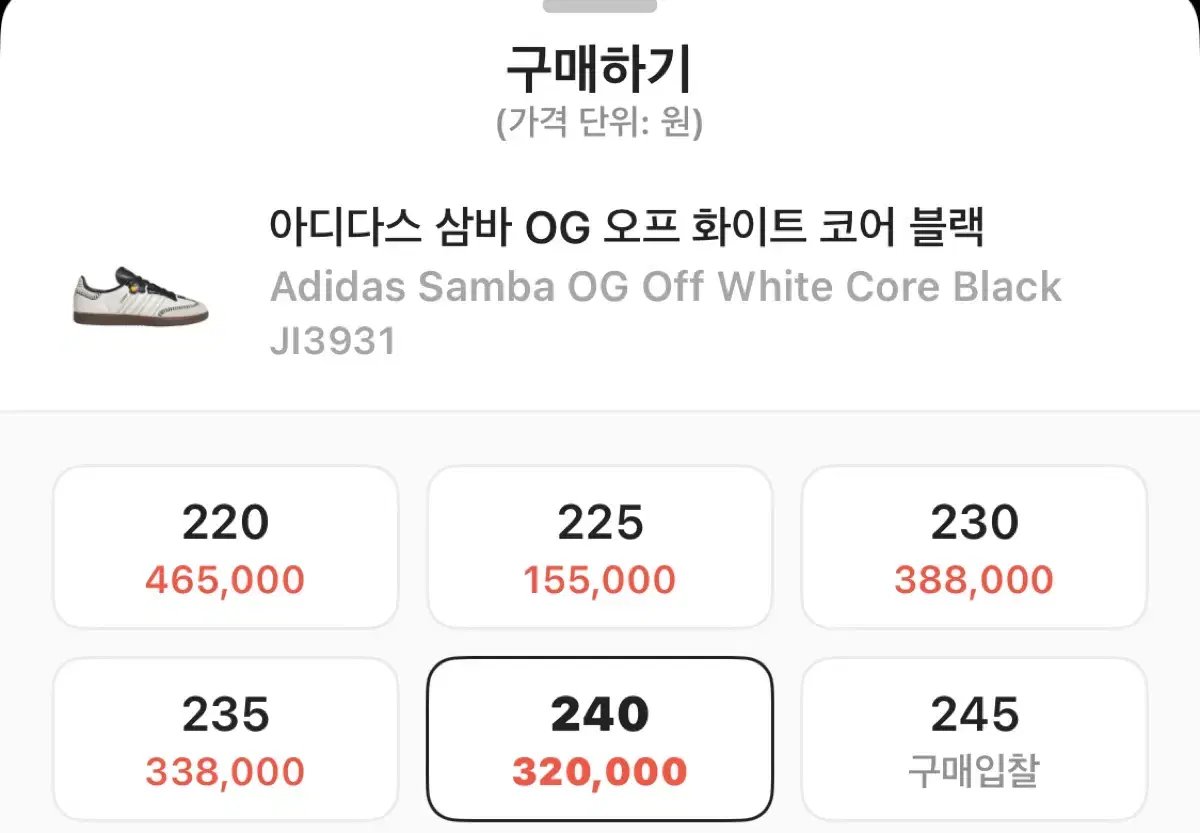Click the model code JI3931
This screenshot has height=833, width=1200.
[x=333, y=342]
